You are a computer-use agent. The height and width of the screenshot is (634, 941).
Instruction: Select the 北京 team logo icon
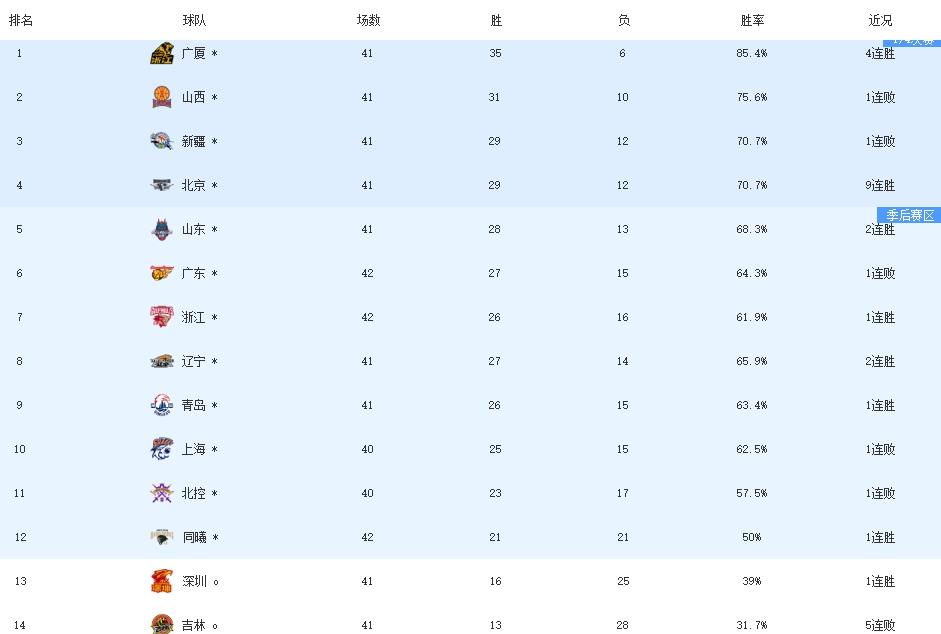click(x=162, y=185)
